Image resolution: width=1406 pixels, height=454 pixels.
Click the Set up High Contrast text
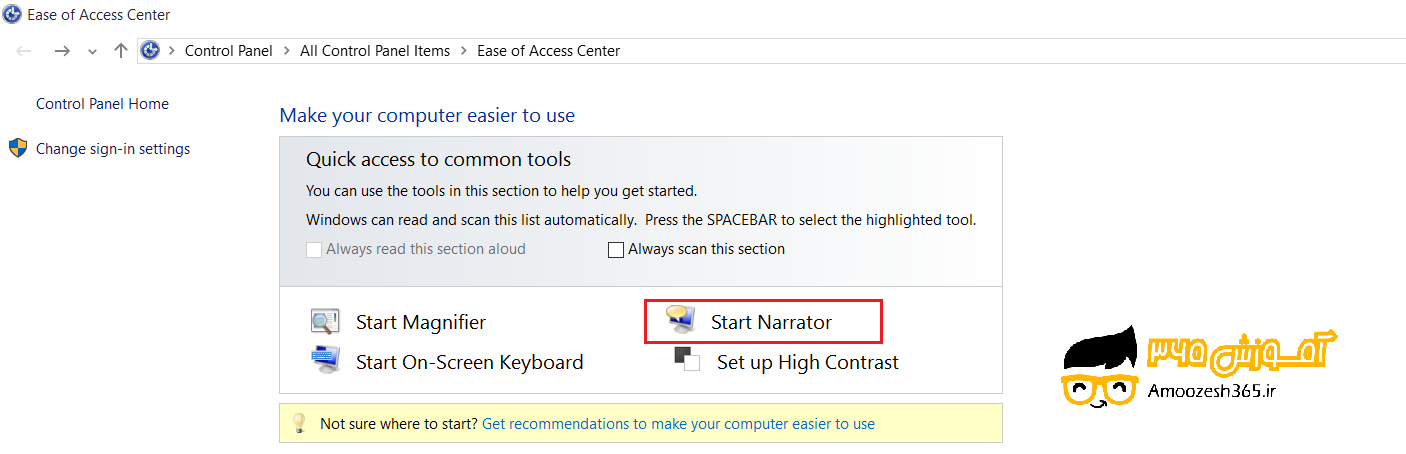coord(807,363)
